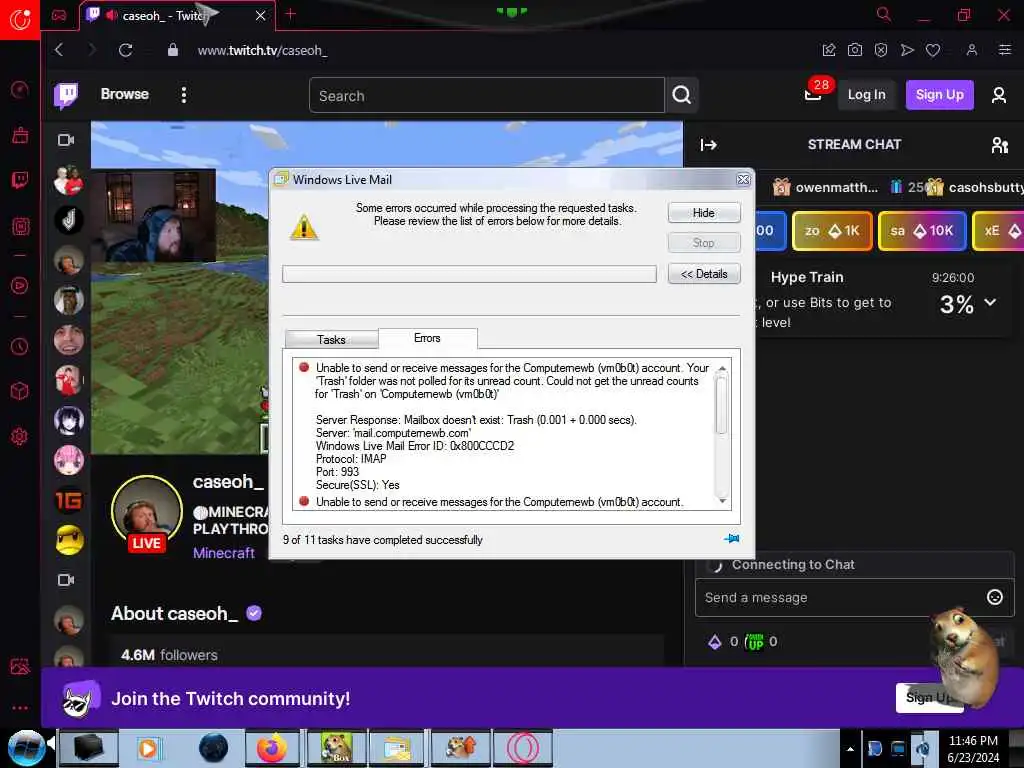Click '9 of 11 tasks have completed successfully'
This screenshot has width=1024, height=768.
coord(383,539)
